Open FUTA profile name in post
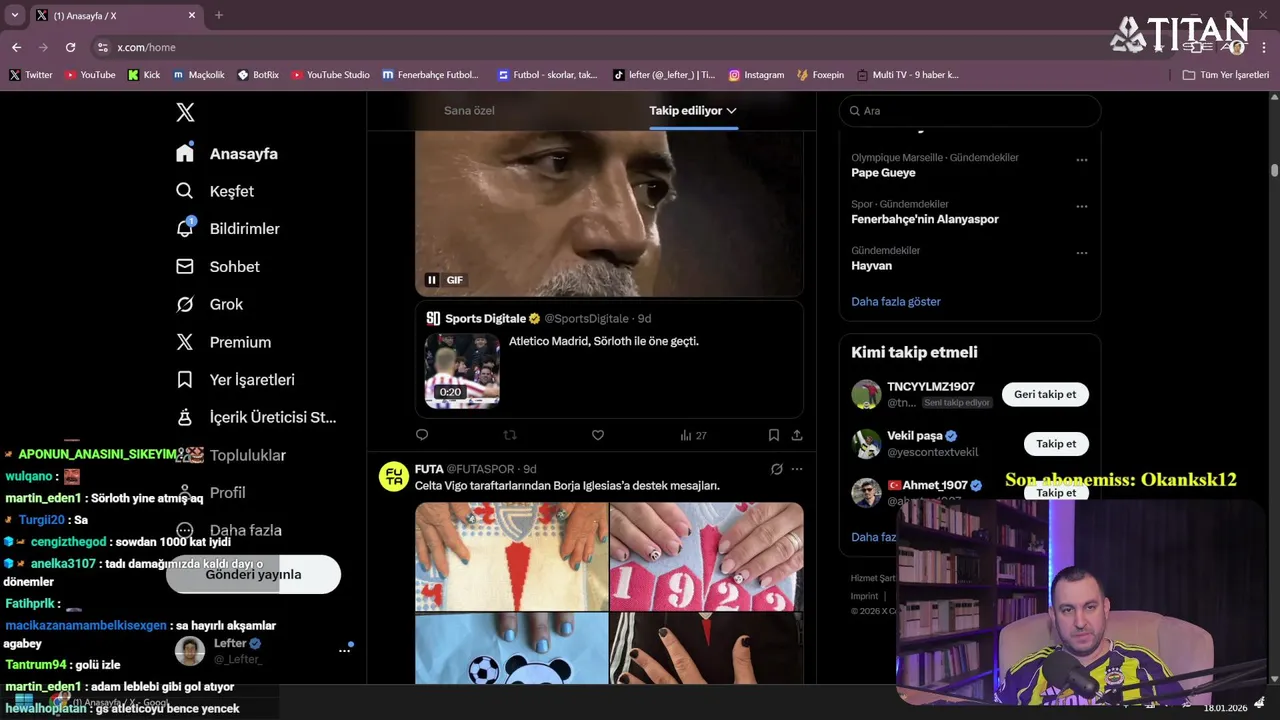The image size is (1280, 720). coord(429,469)
